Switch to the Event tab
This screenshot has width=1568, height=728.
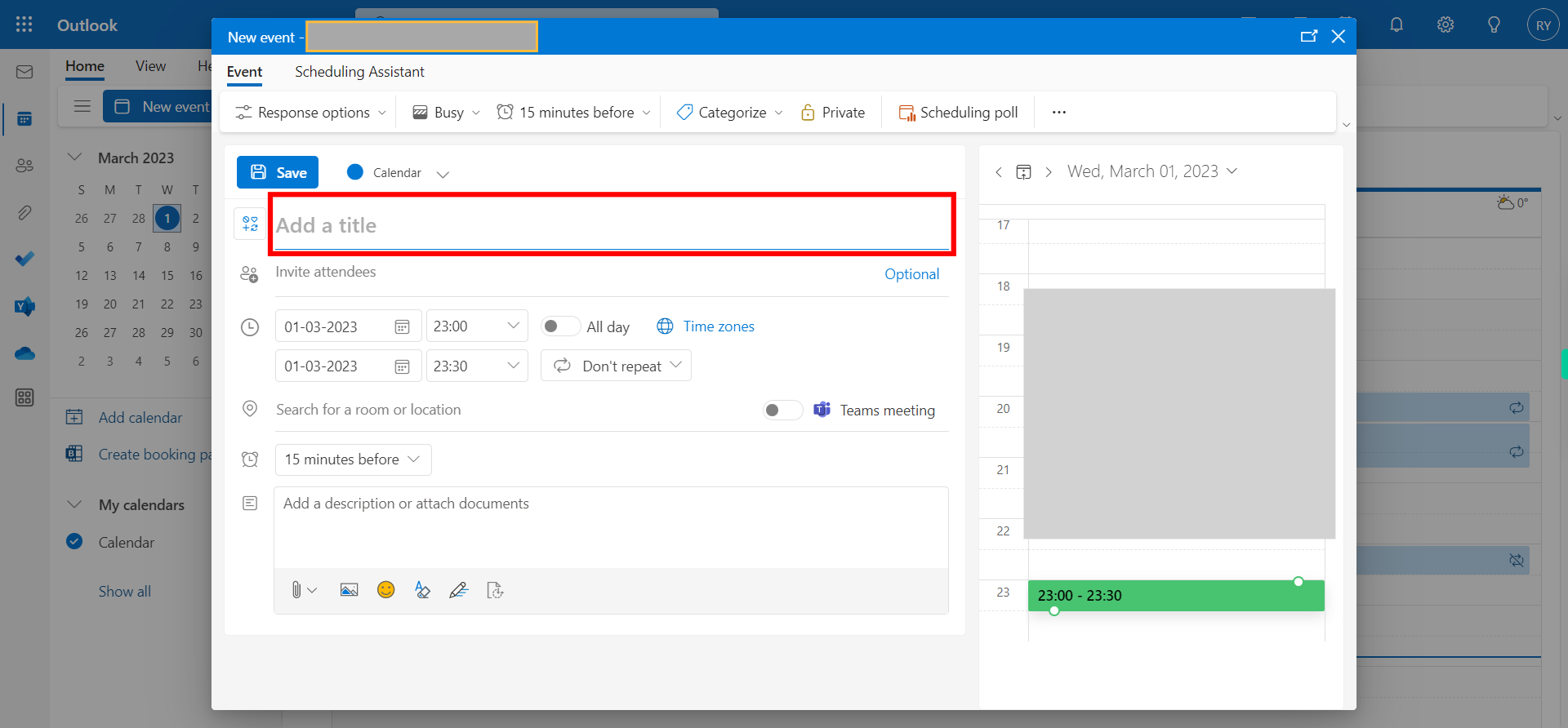(x=244, y=72)
